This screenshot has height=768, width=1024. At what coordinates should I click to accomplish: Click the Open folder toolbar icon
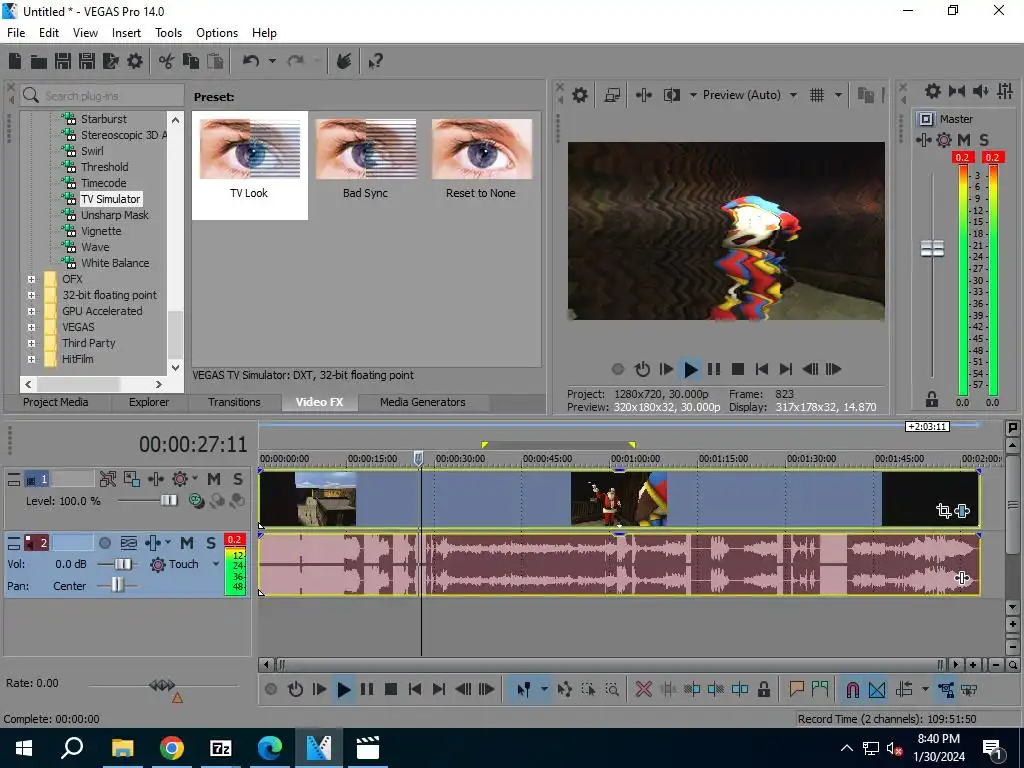coord(39,61)
